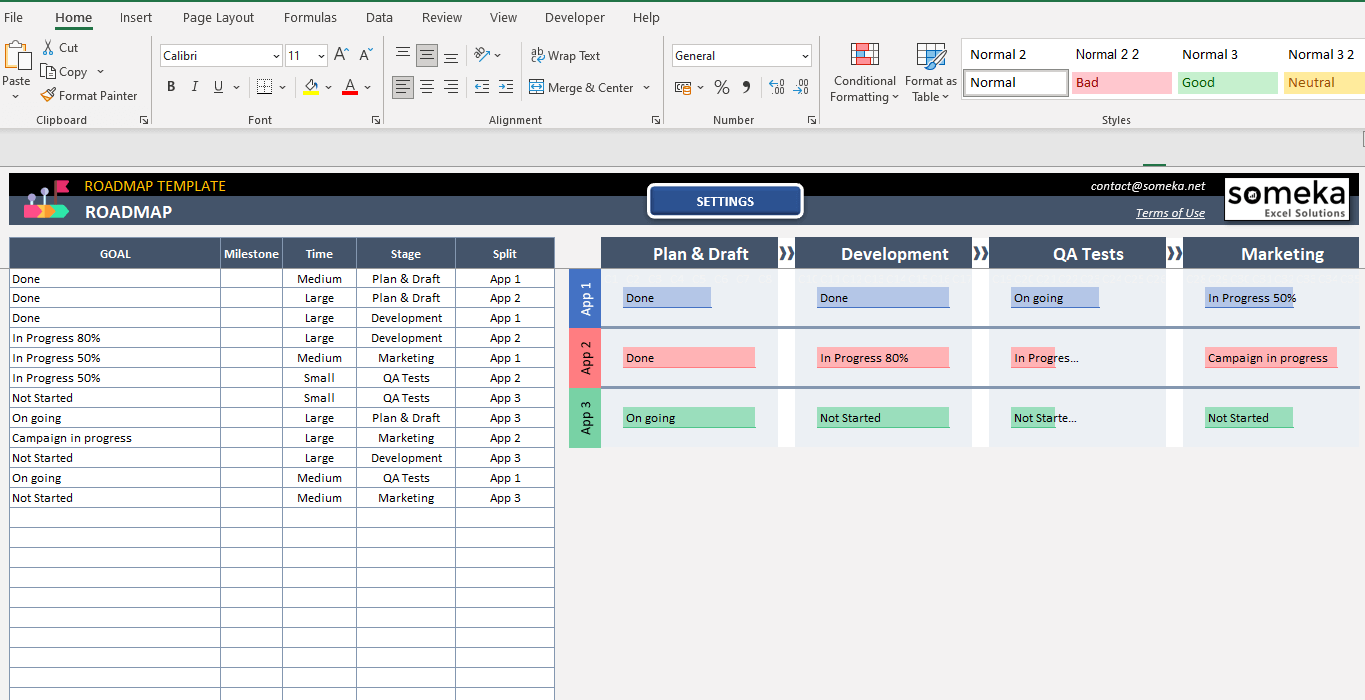Image resolution: width=1365 pixels, height=700 pixels.
Task: Click Decrease Decimal icon
Action: click(x=801, y=87)
